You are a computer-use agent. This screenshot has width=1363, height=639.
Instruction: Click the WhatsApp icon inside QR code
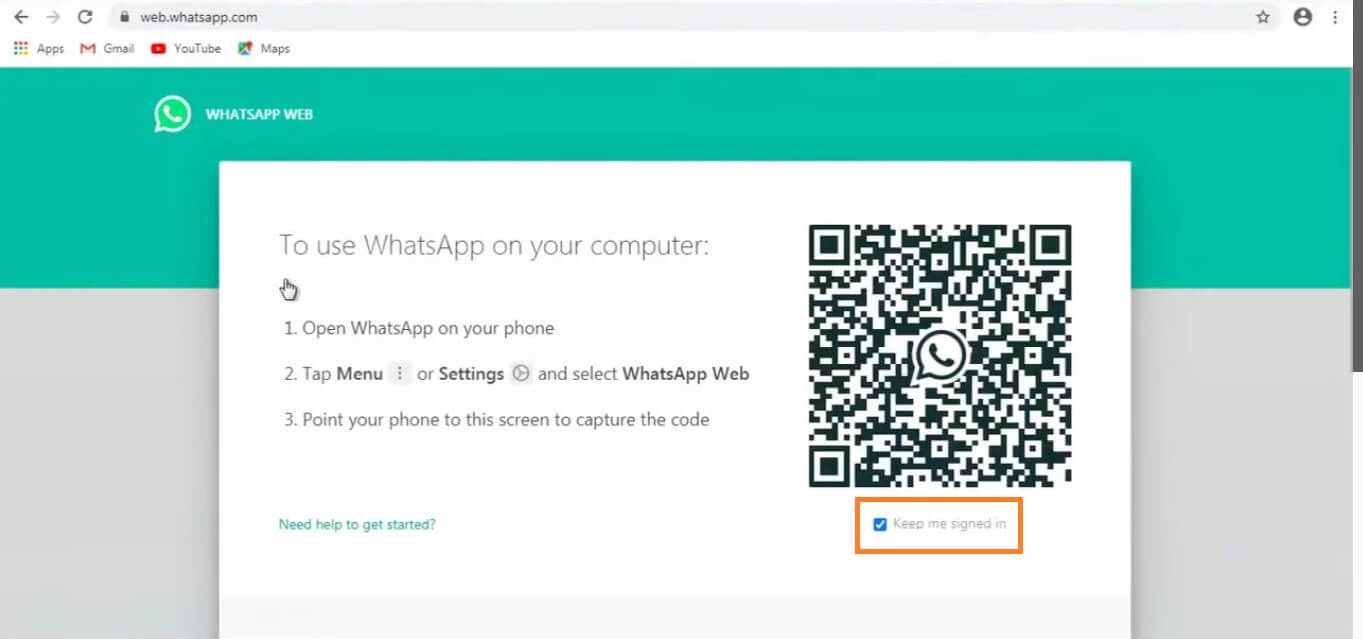coord(940,356)
